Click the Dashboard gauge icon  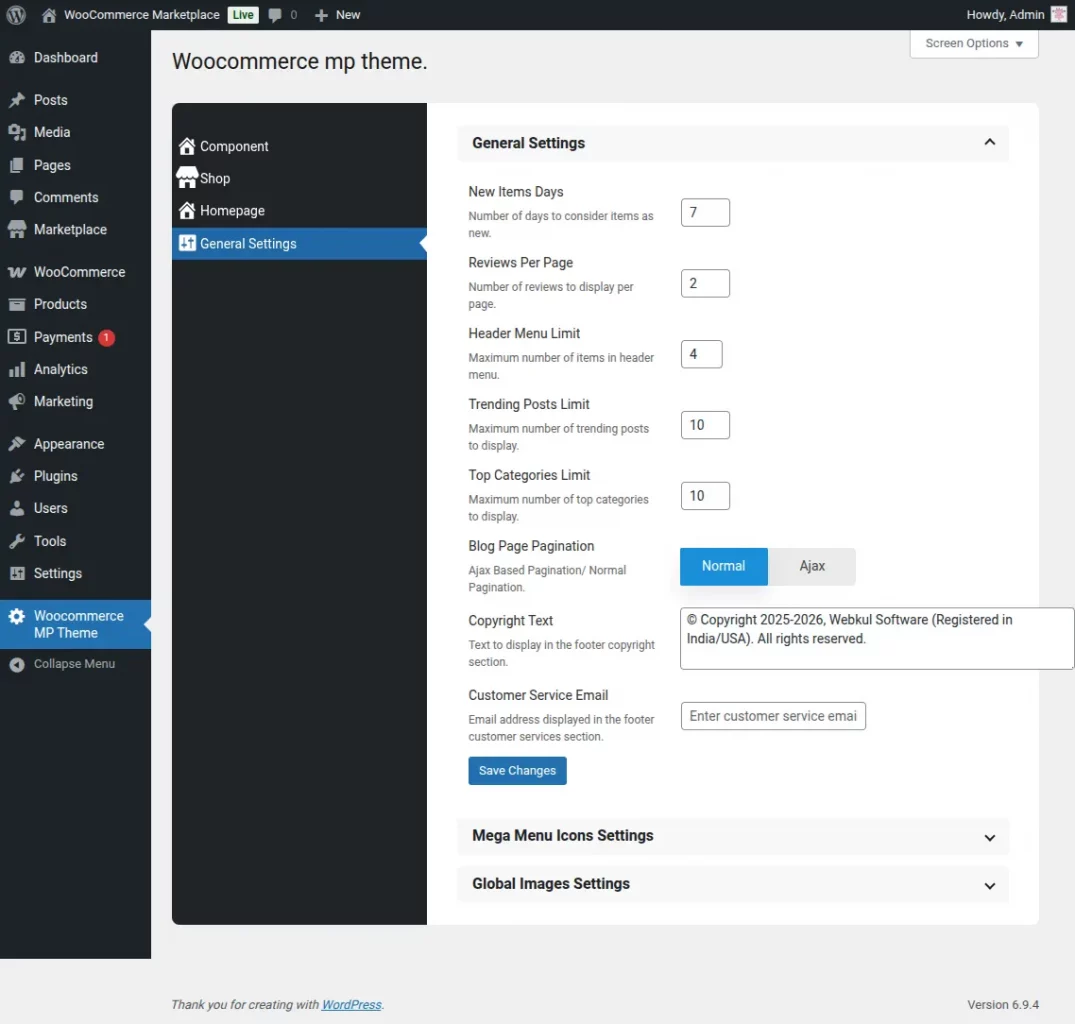click(x=17, y=58)
